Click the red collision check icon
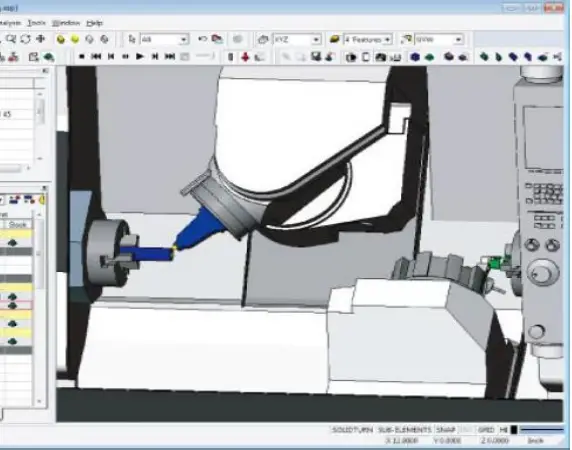 245,57
